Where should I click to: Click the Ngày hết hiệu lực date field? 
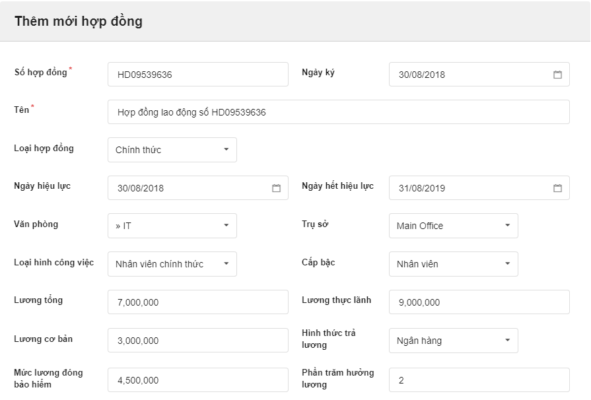tap(479, 188)
